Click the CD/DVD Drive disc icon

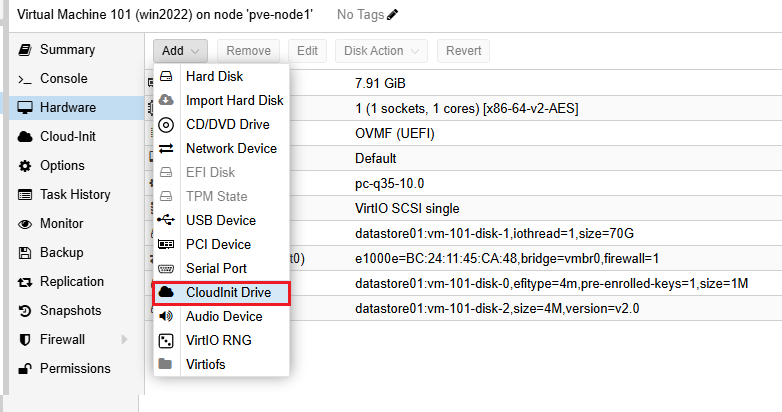click(167, 124)
